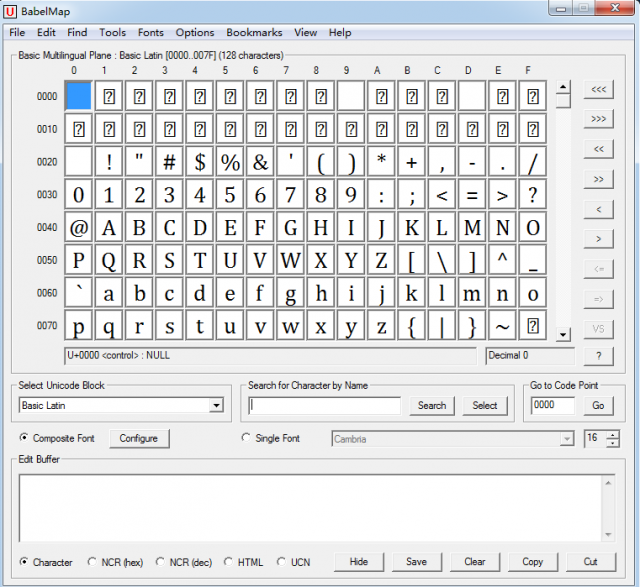640x587 pixels.
Task: Select the capital letter Q cell
Action: coord(109,260)
